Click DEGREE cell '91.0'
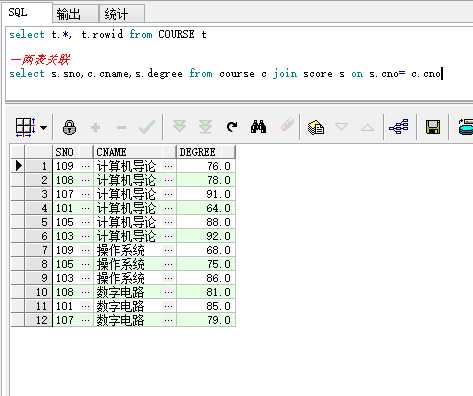473x396 pixels. click(206, 194)
